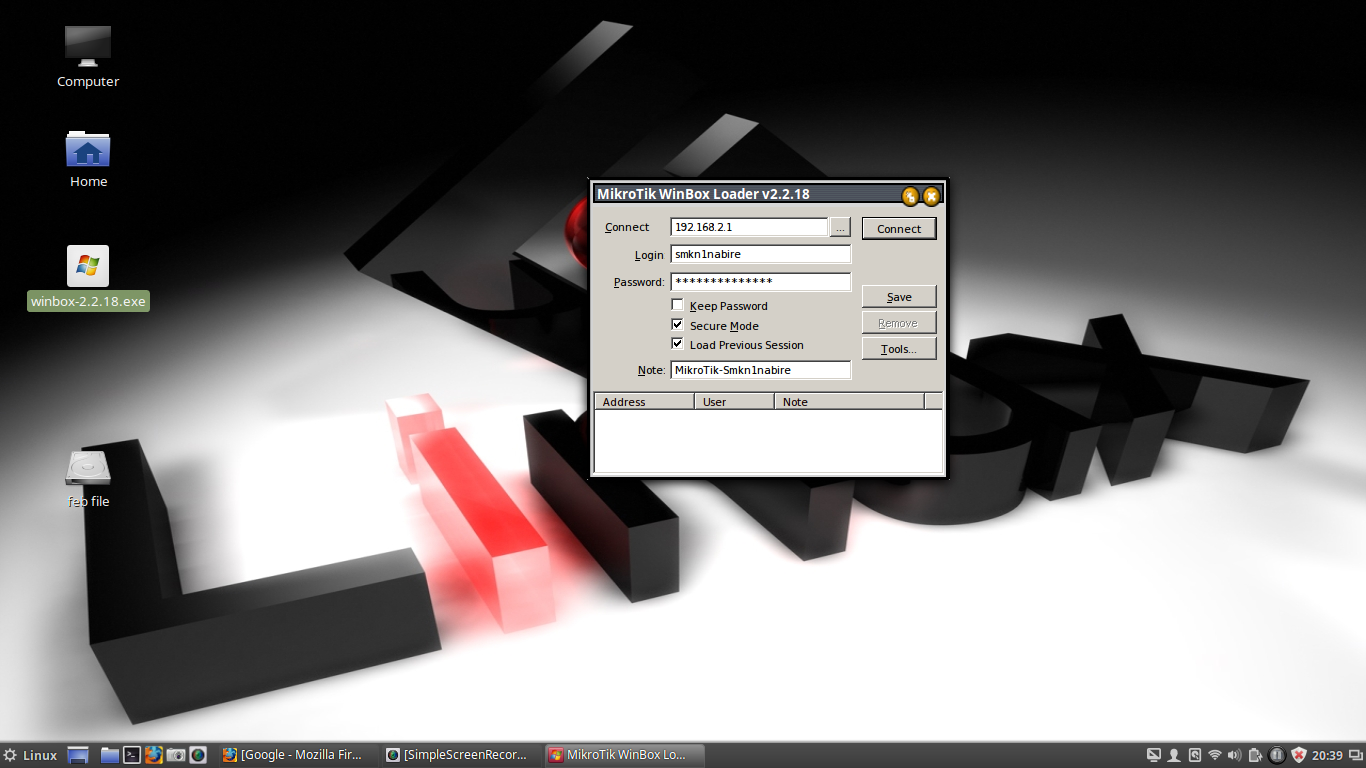Open the user account tray icon

click(1174, 755)
